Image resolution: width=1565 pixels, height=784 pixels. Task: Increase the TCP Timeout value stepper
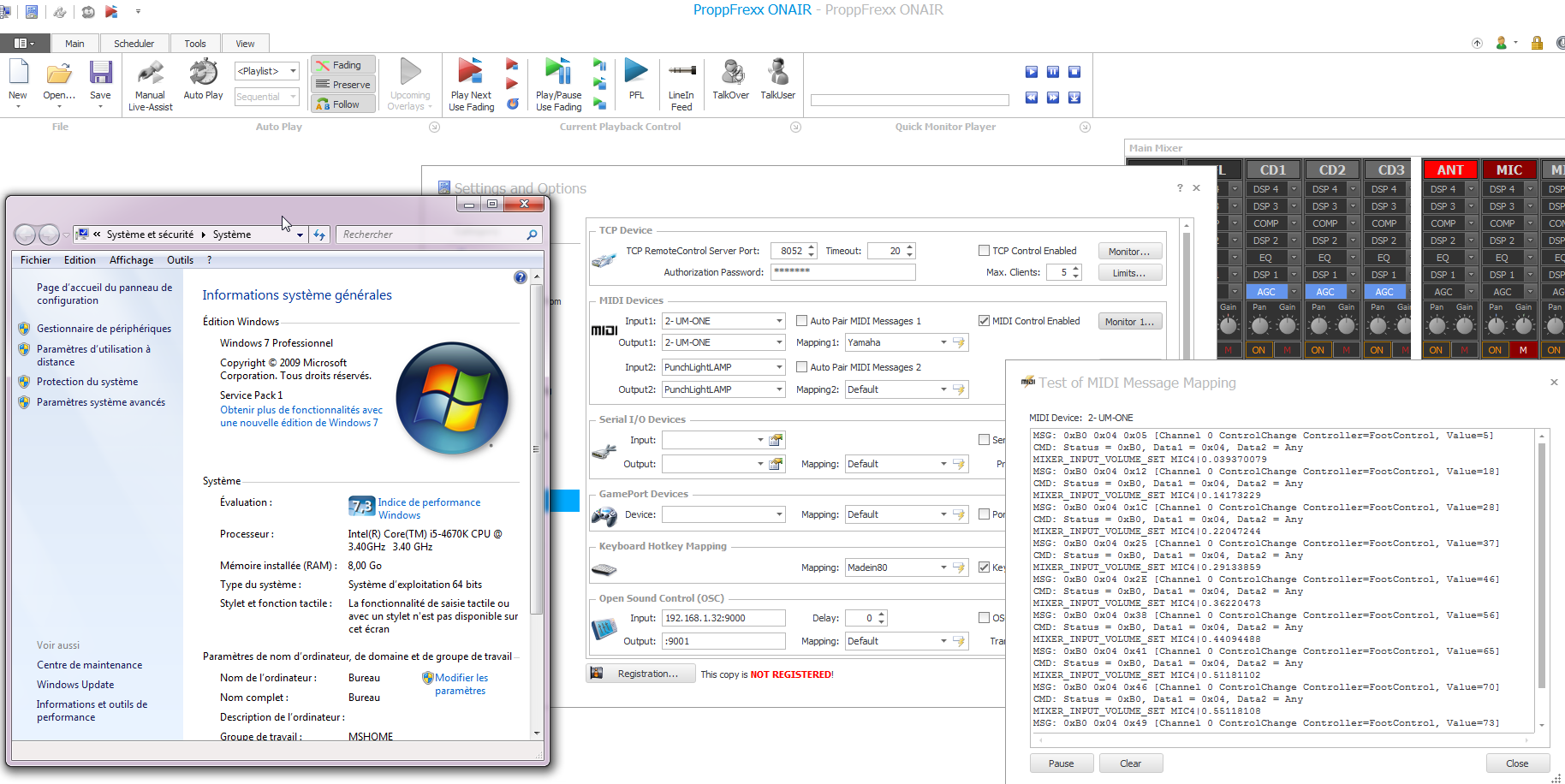pyautogui.click(x=910, y=246)
